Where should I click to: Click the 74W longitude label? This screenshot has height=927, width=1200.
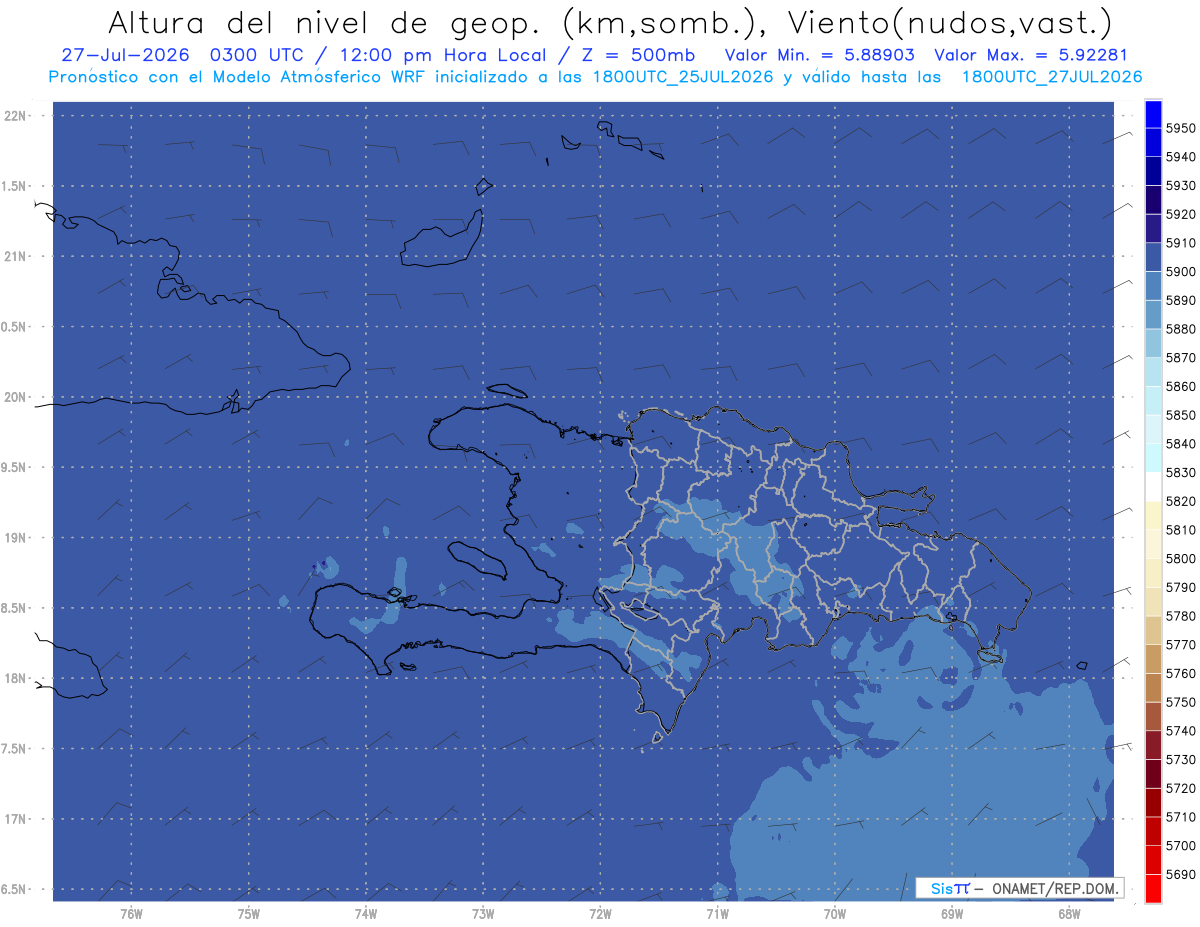click(x=366, y=914)
